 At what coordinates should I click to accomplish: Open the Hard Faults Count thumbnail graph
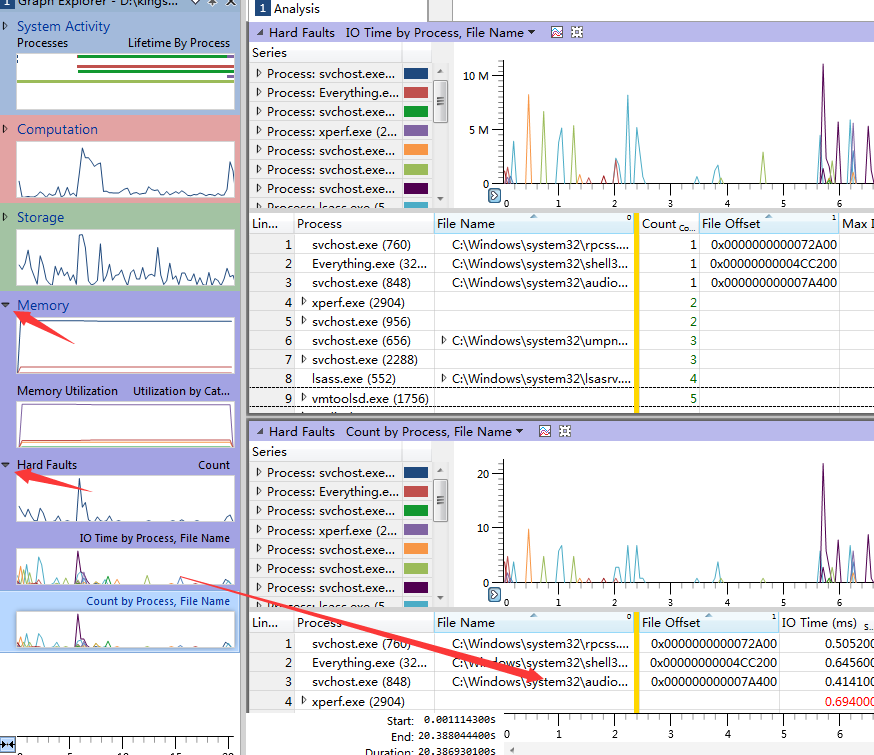(125, 498)
